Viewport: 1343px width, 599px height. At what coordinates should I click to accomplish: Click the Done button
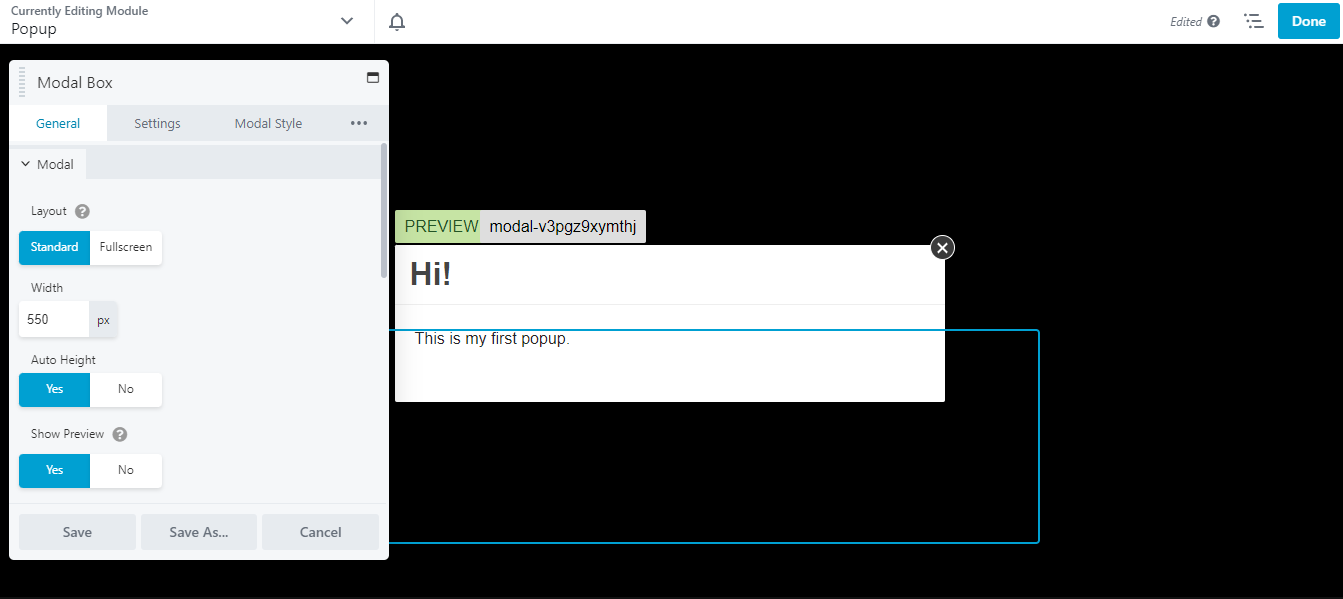[1308, 21]
